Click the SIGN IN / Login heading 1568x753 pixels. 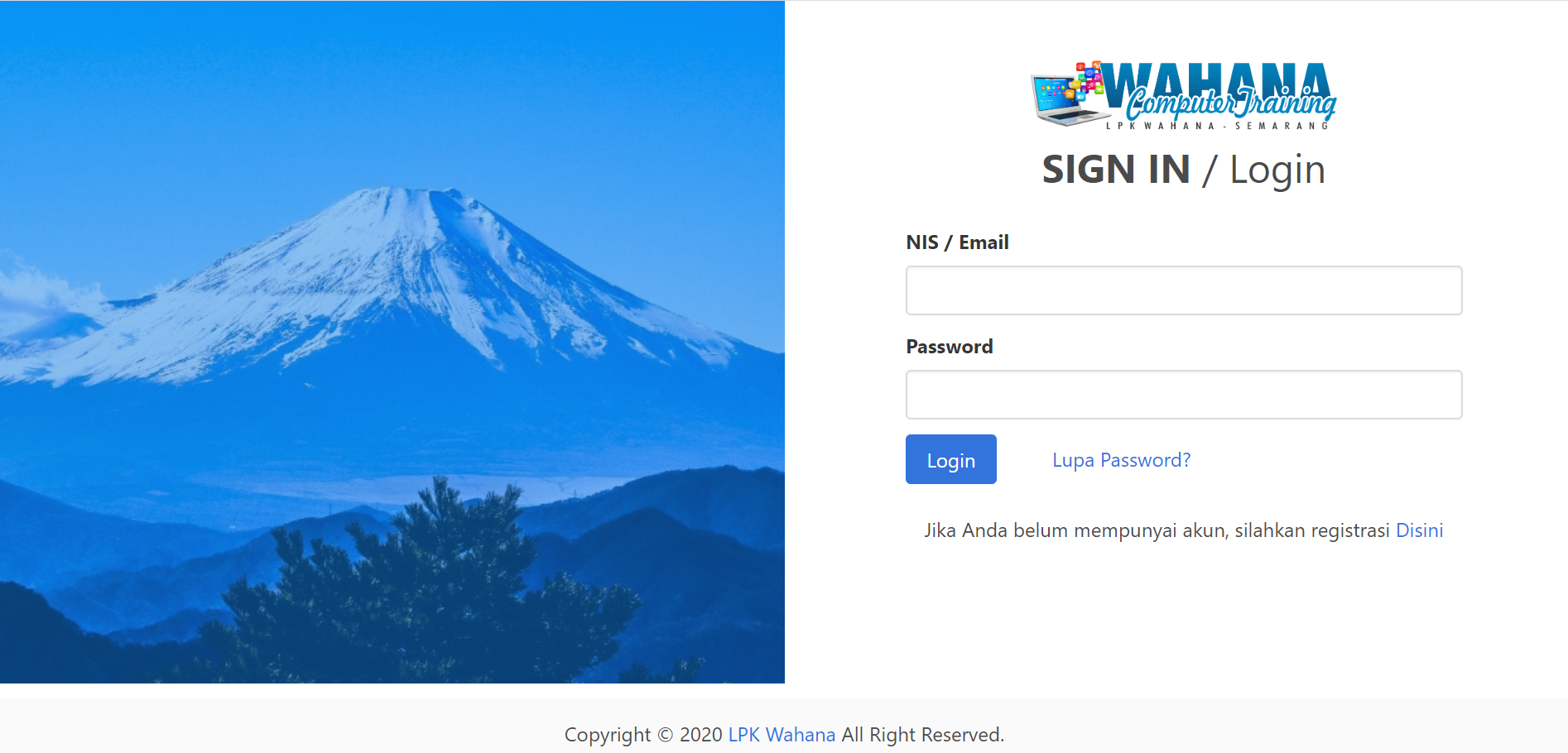pos(1184,170)
